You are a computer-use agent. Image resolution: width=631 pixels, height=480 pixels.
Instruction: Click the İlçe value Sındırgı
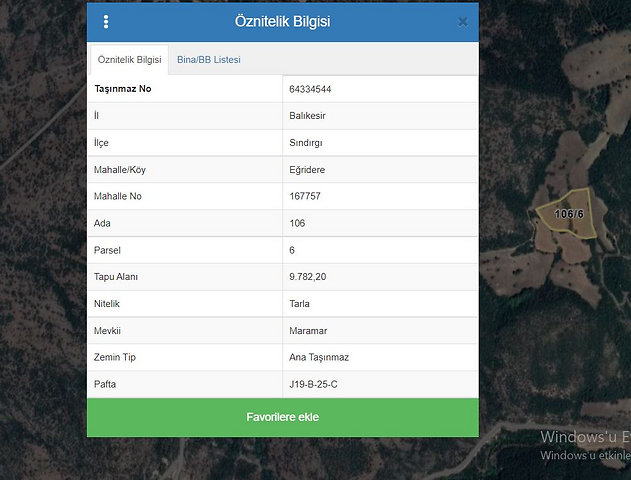click(x=307, y=143)
